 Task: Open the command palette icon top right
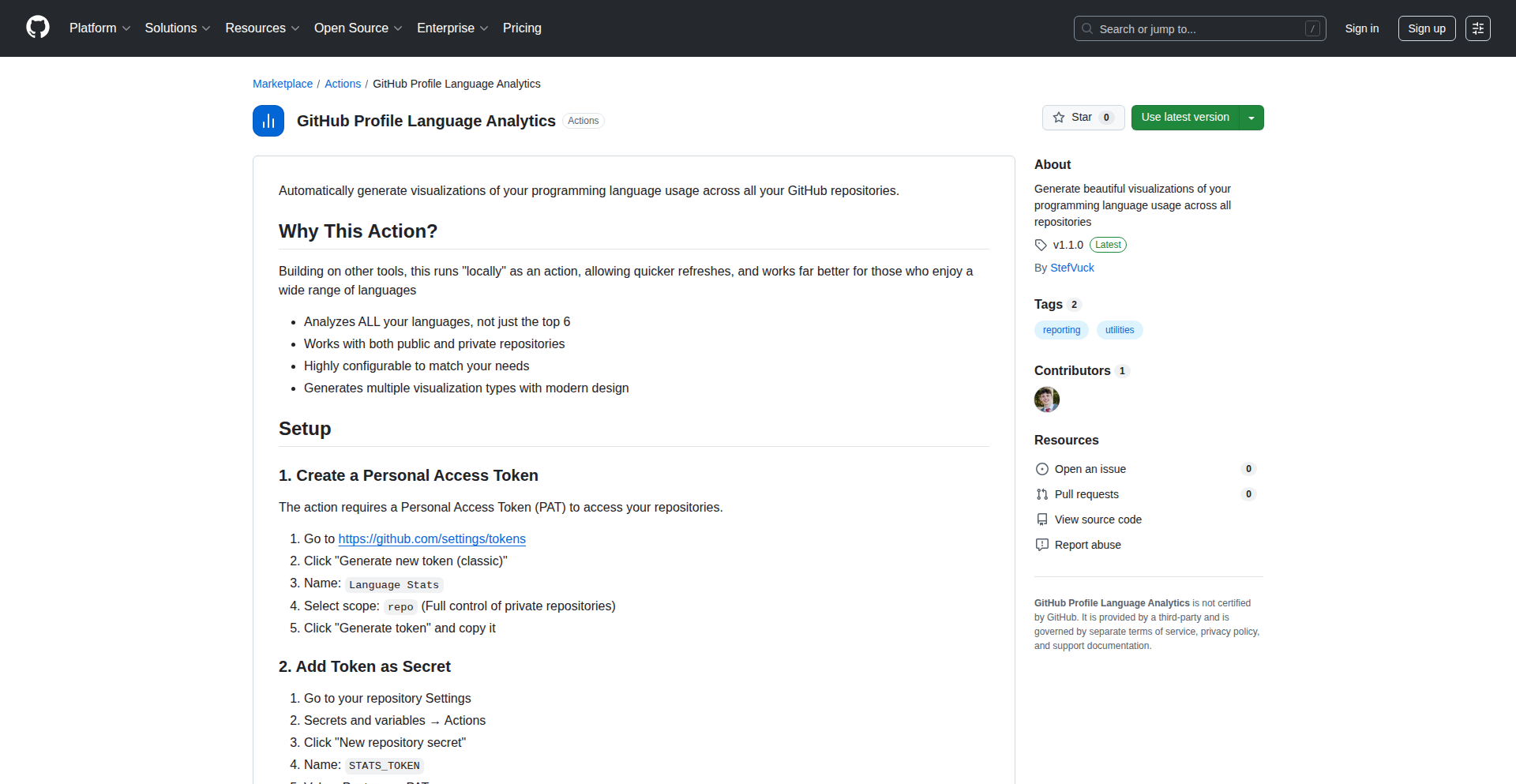click(x=1478, y=28)
